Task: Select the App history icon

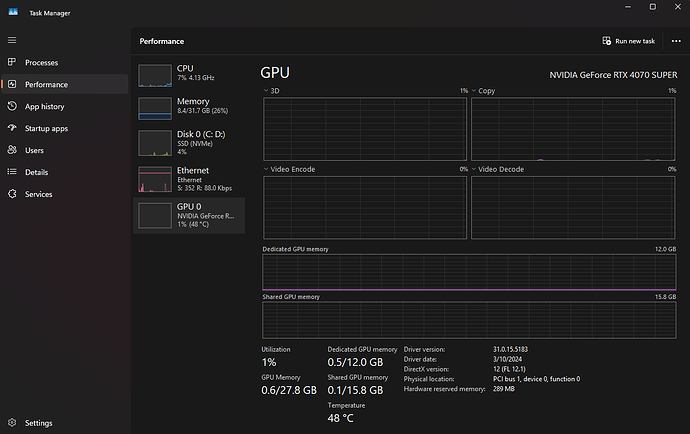Action: click(x=13, y=106)
